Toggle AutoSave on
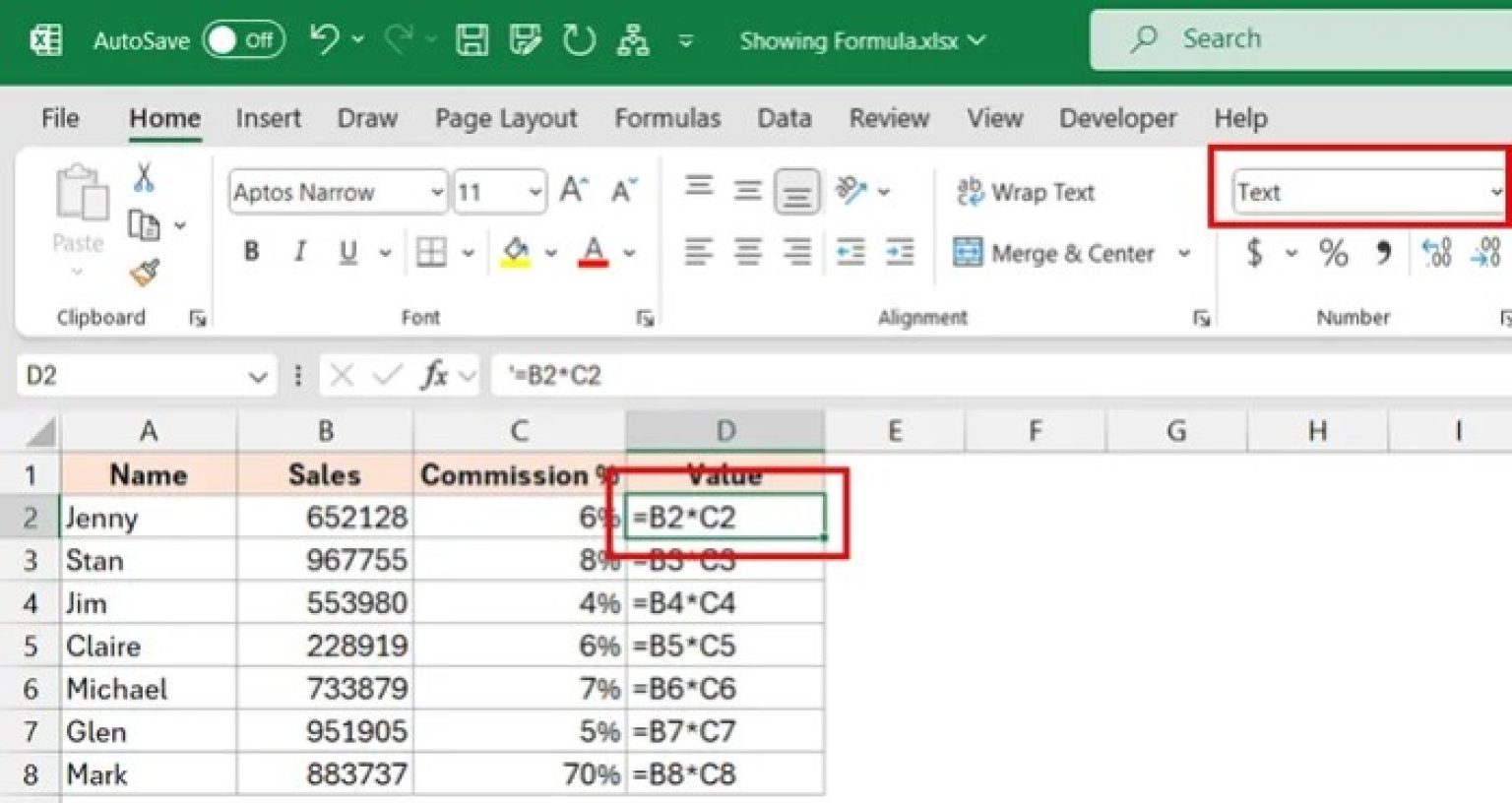 (x=243, y=40)
